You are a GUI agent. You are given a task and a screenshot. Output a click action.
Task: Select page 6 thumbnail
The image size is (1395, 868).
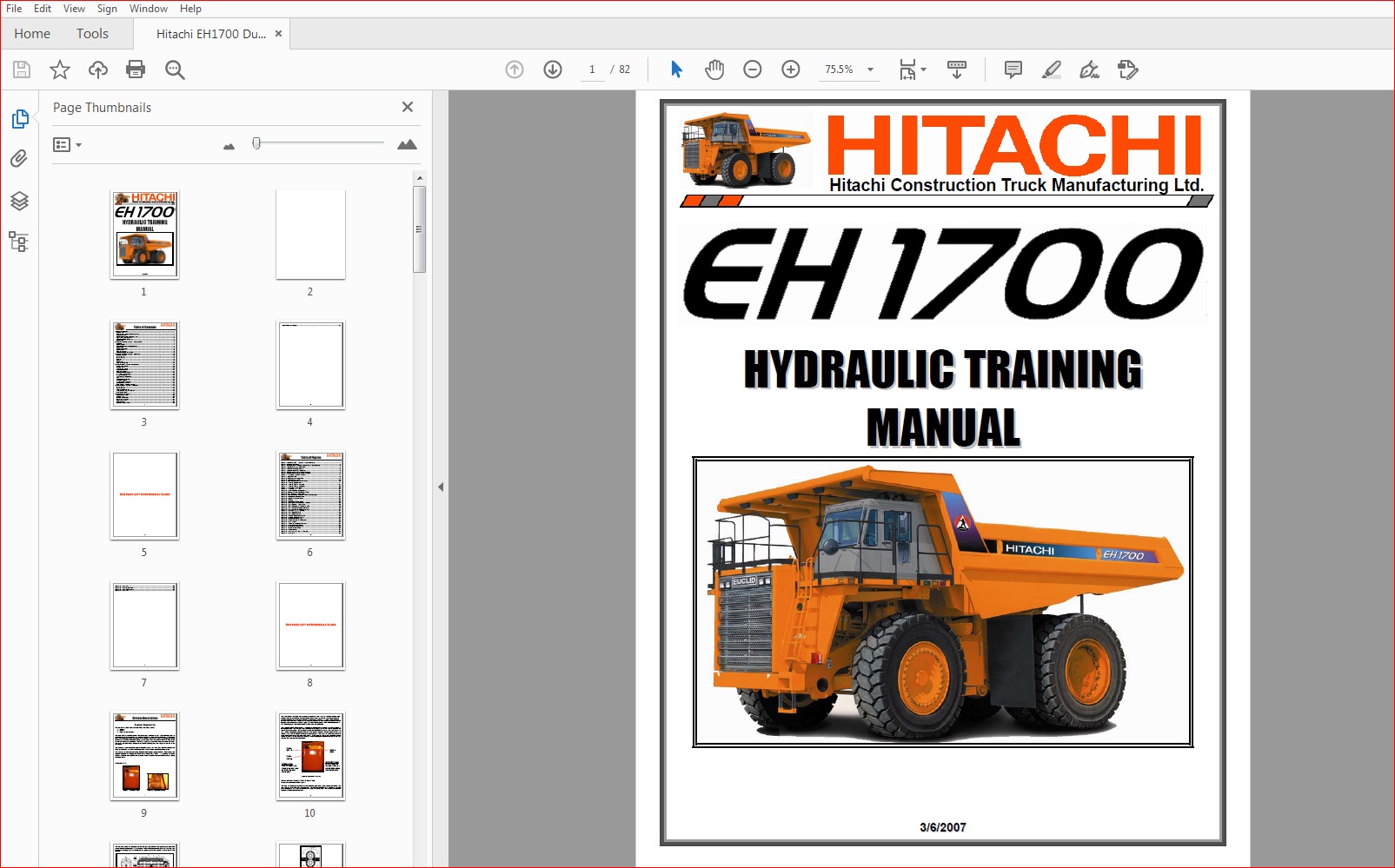click(310, 494)
